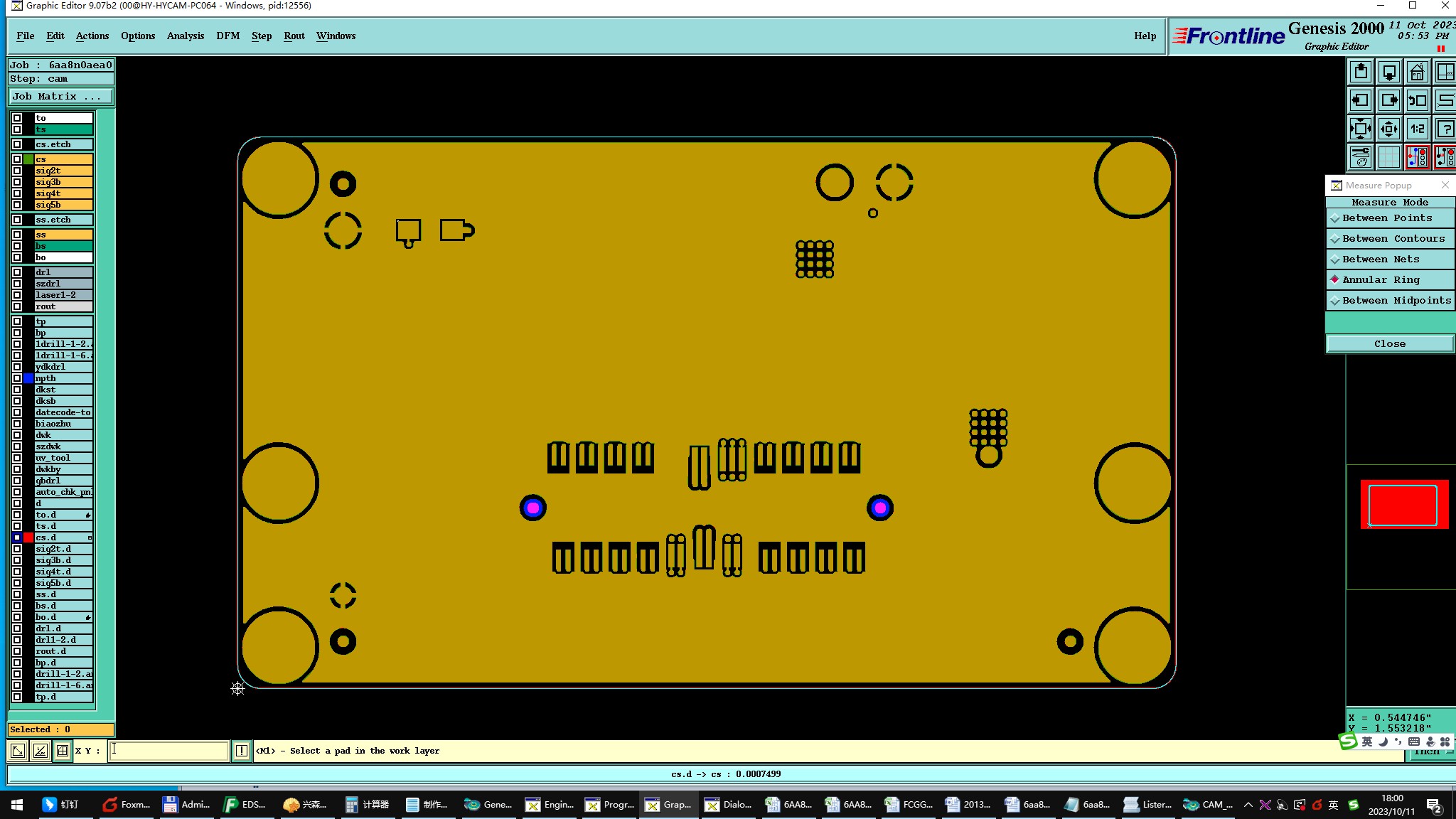Open the DFM menu
This screenshot has height=819, width=1456.
pos(227,36)
